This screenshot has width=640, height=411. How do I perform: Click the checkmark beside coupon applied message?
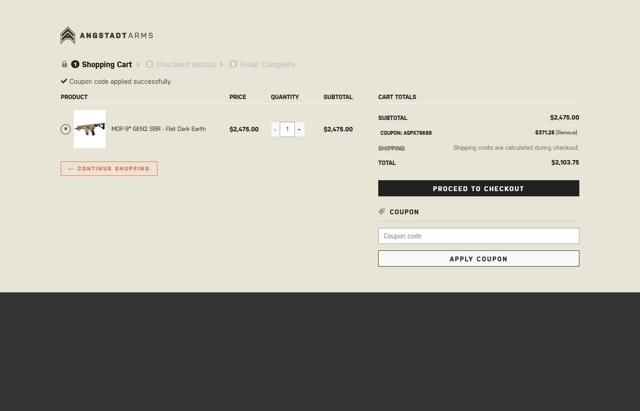(64, 81)
